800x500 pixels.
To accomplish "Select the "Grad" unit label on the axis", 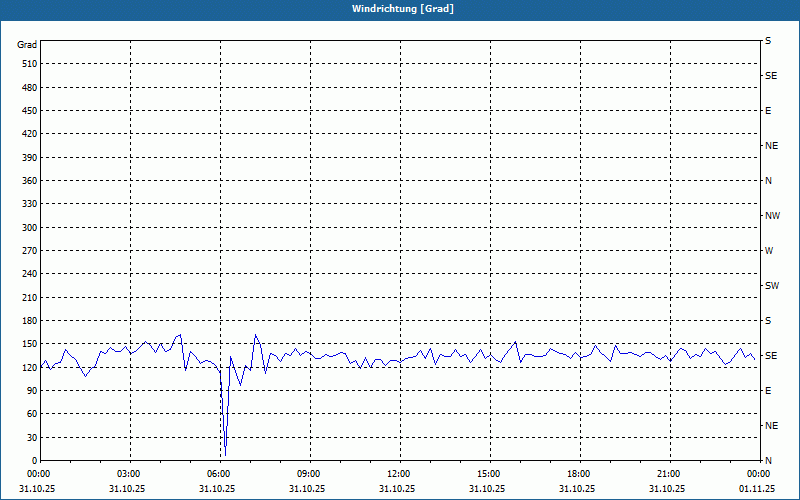I will (x=27, y=45).
